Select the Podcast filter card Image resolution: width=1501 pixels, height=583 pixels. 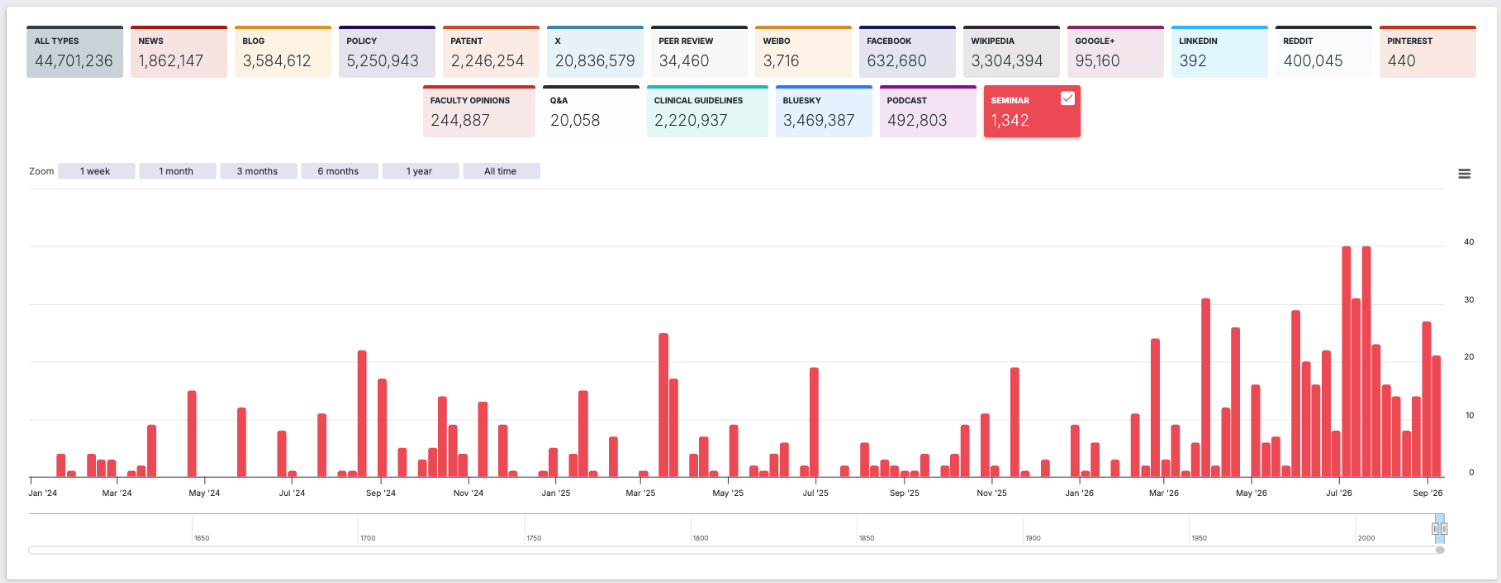click(x=928, y=111)
